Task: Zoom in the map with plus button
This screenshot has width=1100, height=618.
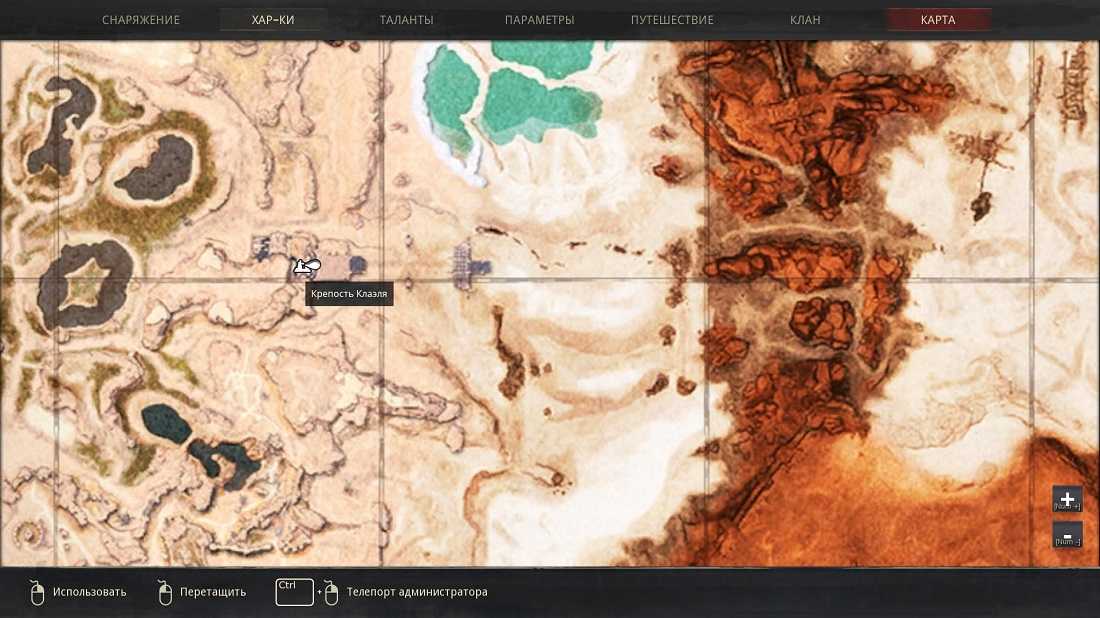Action: click(1067, 499)
